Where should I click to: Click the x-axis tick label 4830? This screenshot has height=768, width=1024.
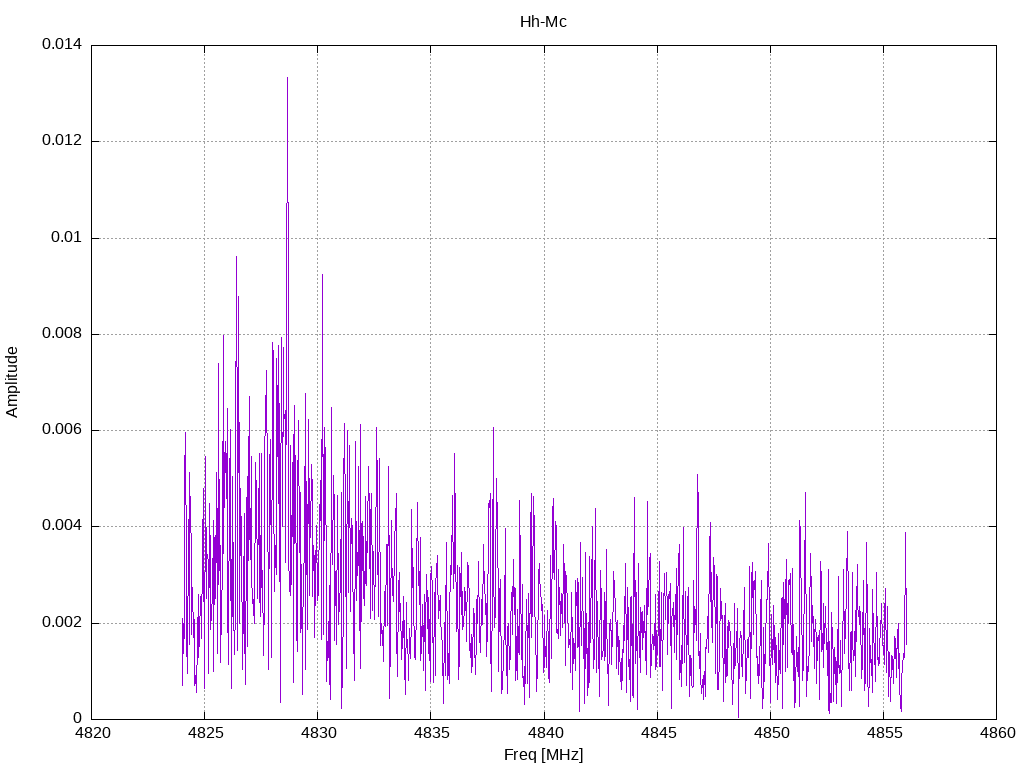318,733
